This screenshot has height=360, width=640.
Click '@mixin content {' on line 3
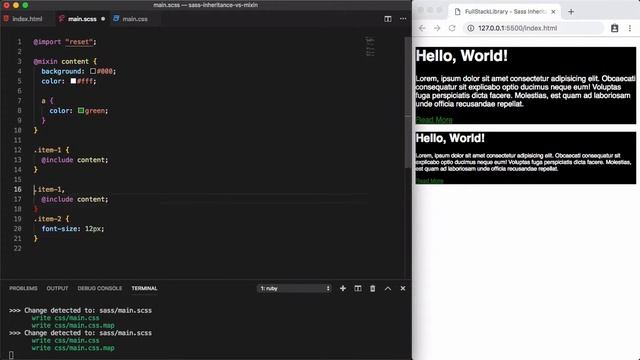coord(65,61)
